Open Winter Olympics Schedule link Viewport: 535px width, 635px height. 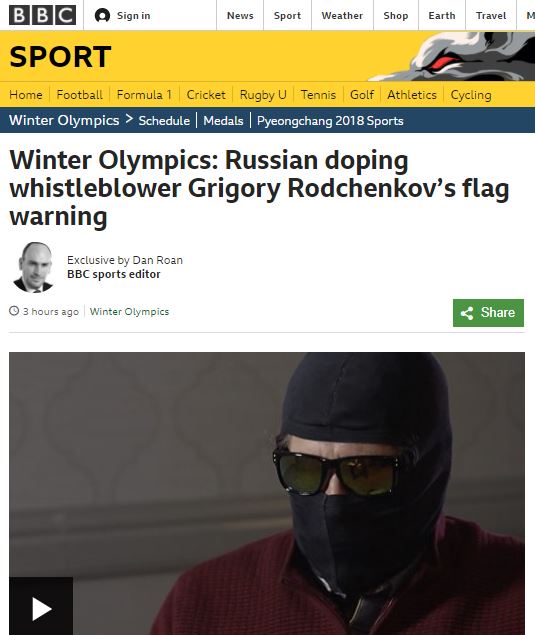coord(164,121)
